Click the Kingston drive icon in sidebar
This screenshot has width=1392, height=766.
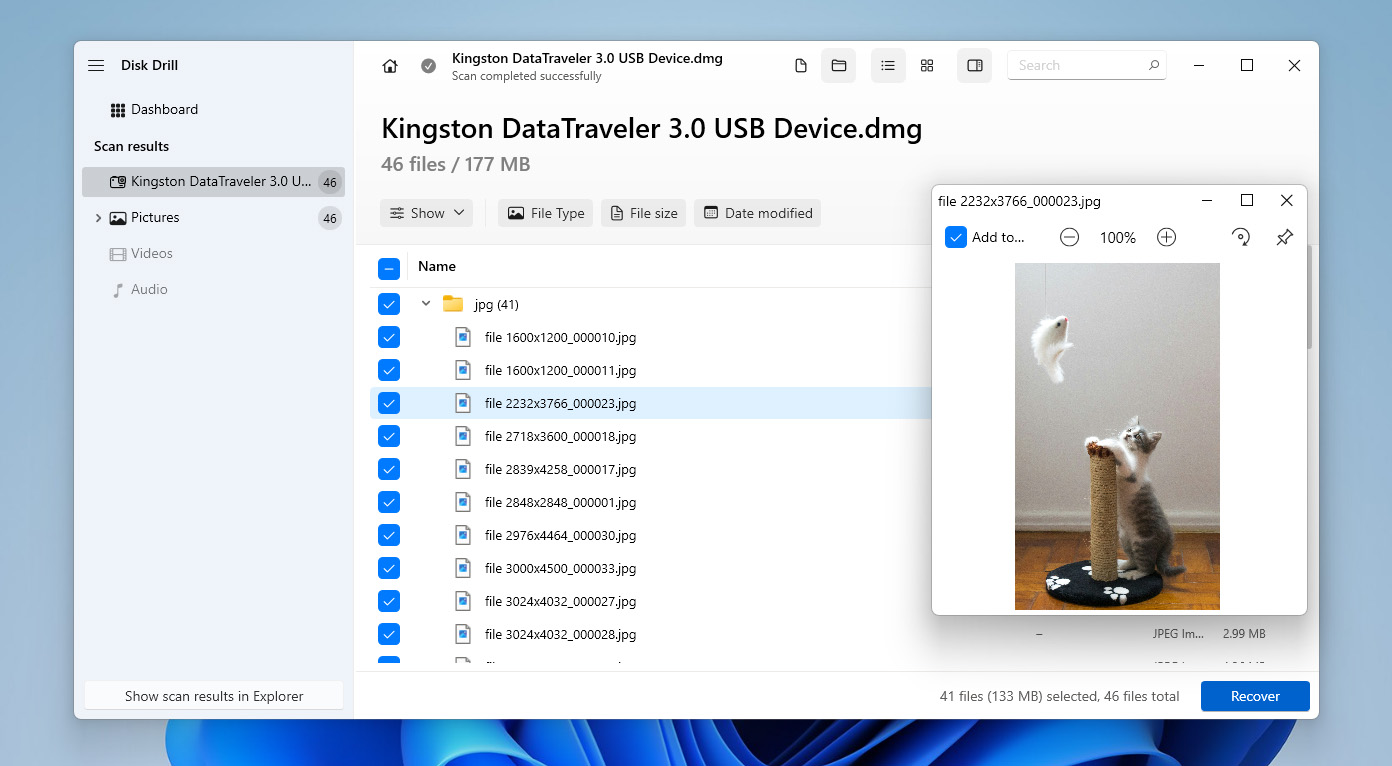pos(117,182)
